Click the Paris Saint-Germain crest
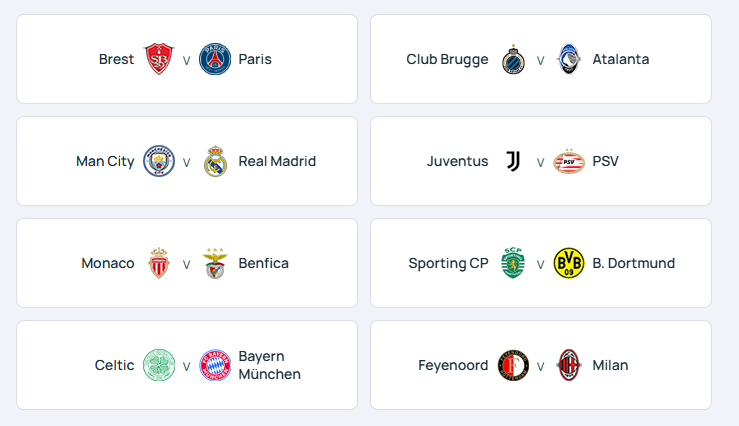The width and height of the screenshot is (739, 426). (215, 59)
